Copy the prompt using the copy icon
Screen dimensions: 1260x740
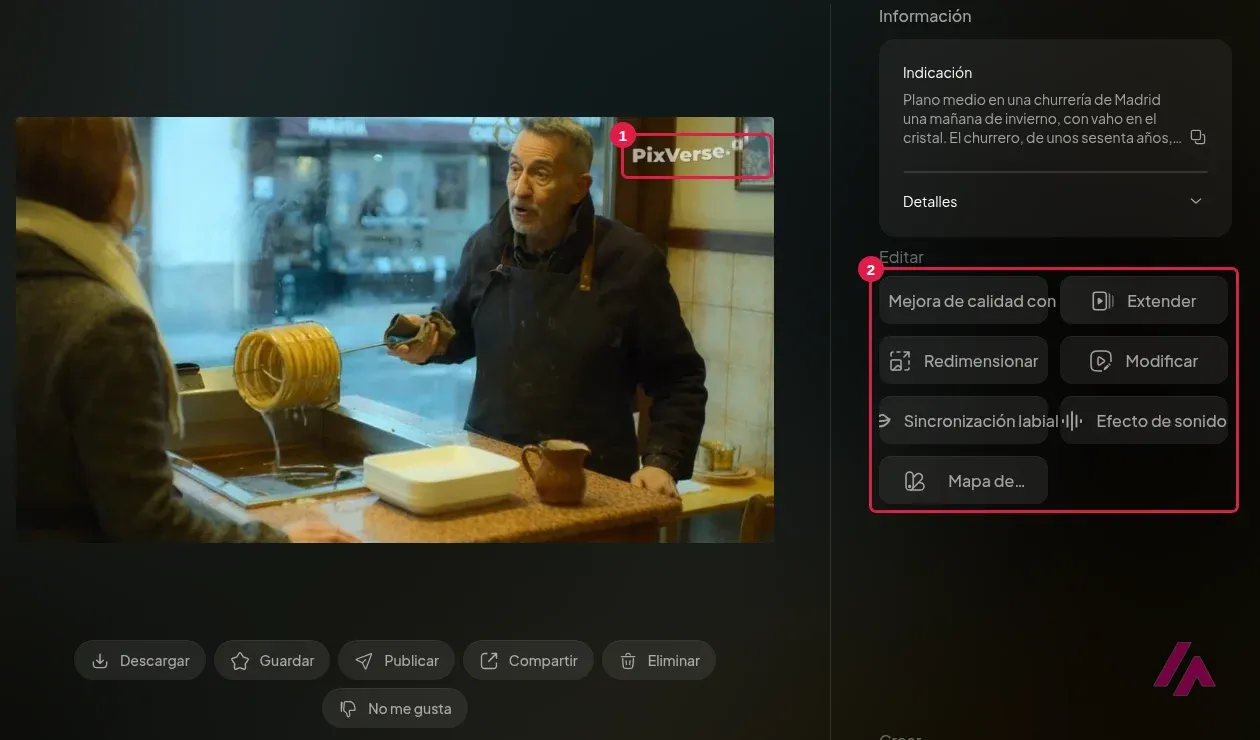click(x=1198, y=138)
